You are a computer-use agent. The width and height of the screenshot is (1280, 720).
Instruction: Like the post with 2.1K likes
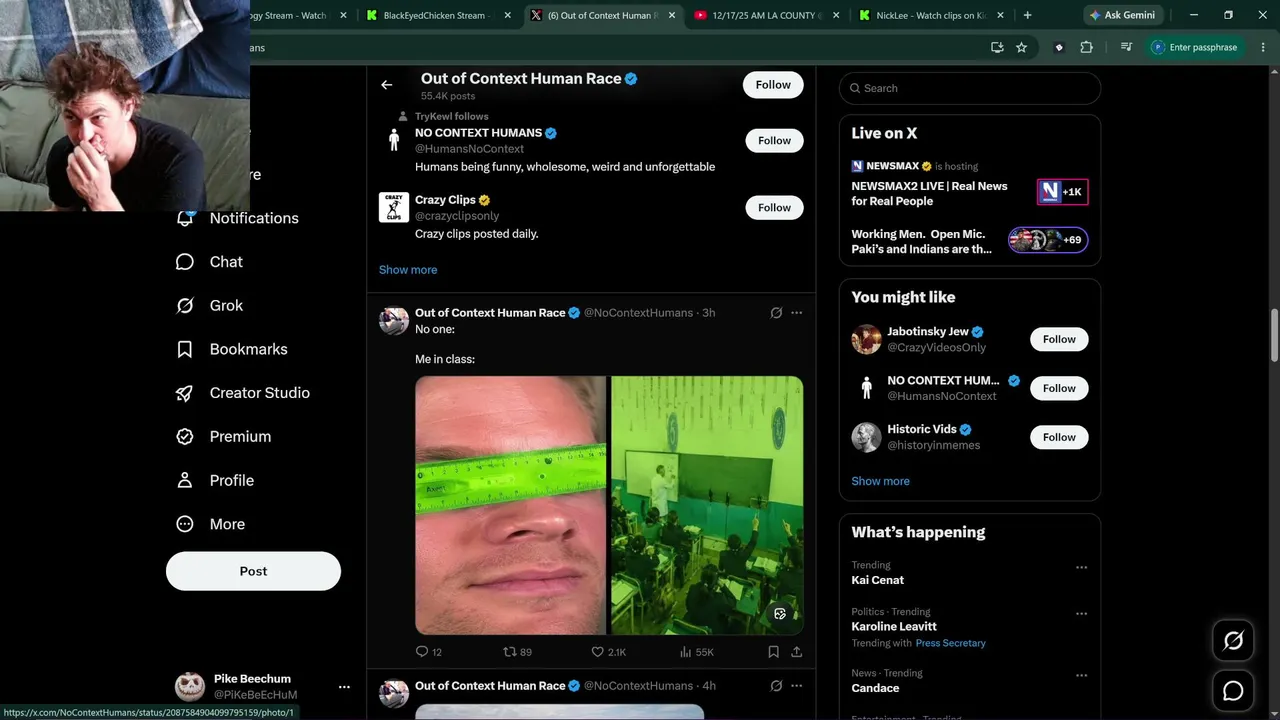608,652
